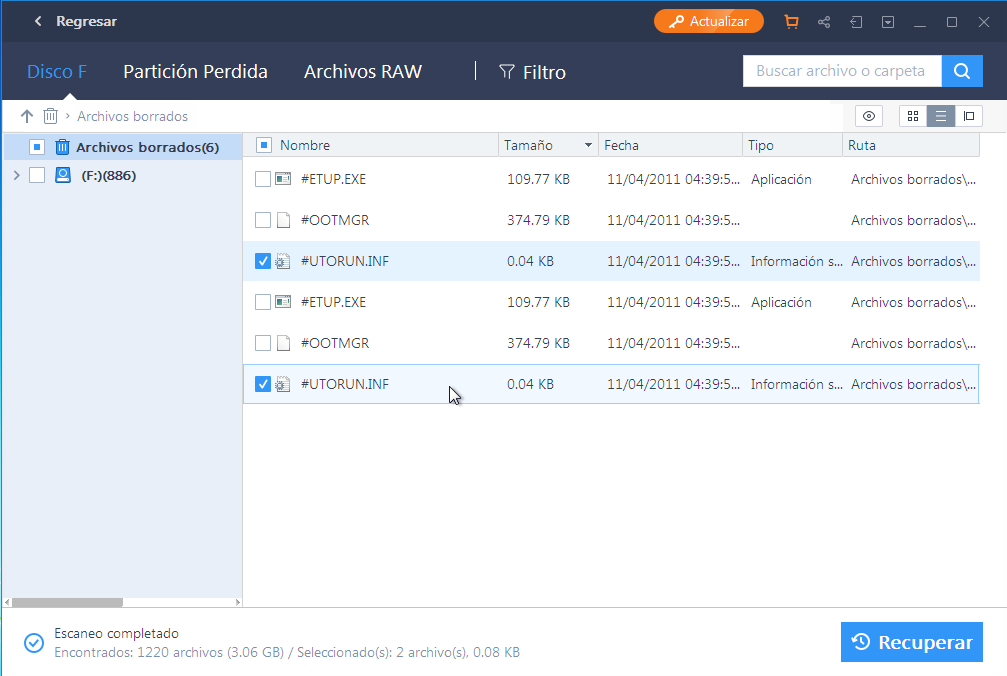Click the Buscar archivo o carpeta field
The image size is (1007, 676).
(840, 71)
